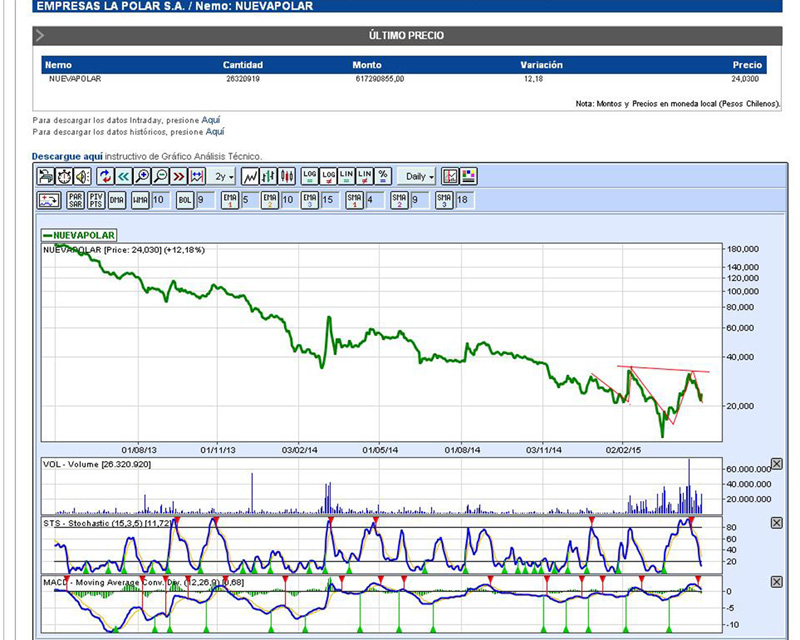800x640 pixels.
Task: Toggle the percent scale button
Action: (383, 177)
